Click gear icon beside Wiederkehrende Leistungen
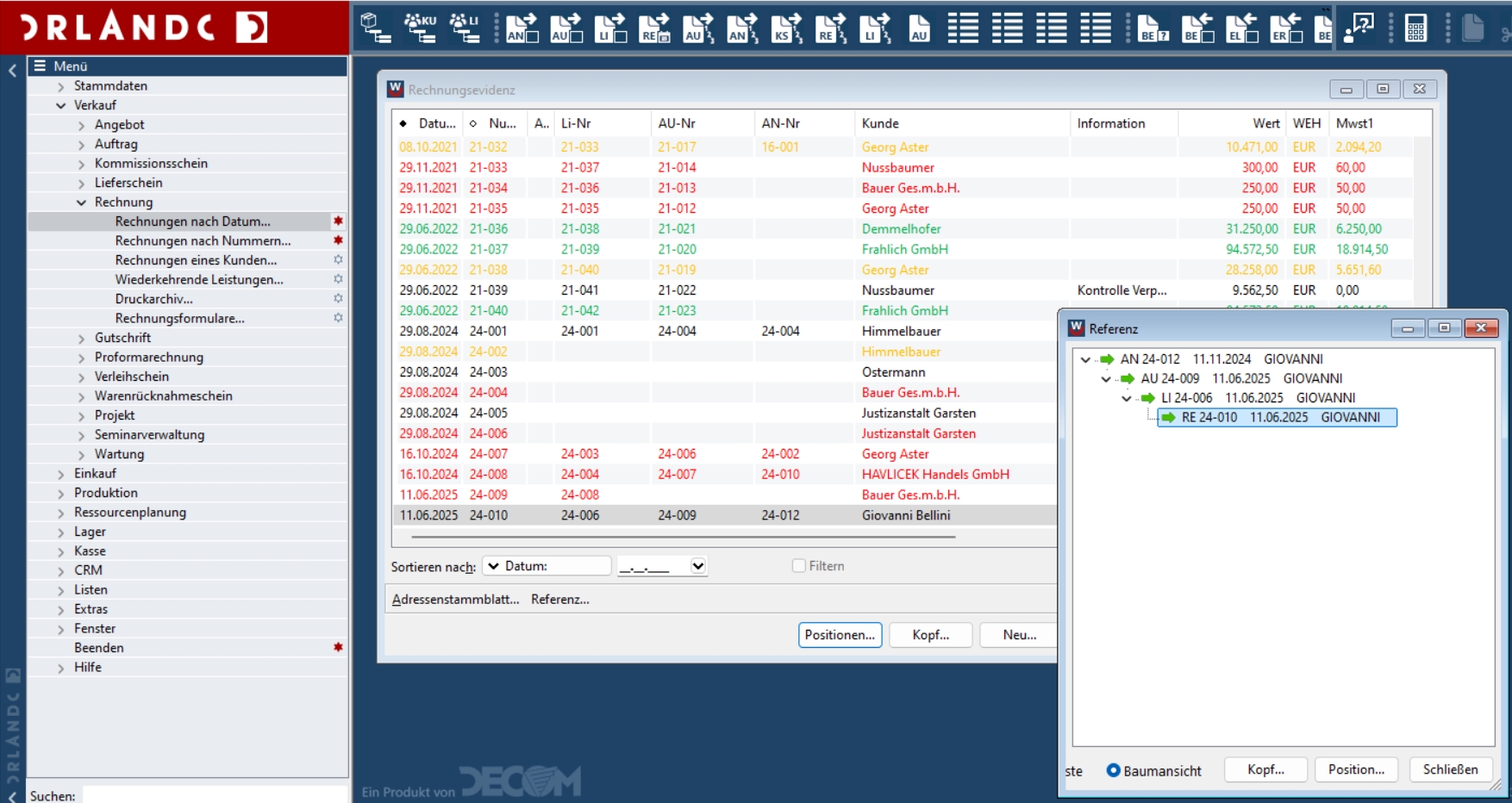This screenshot has height=803, width=1512. (338, 279)
